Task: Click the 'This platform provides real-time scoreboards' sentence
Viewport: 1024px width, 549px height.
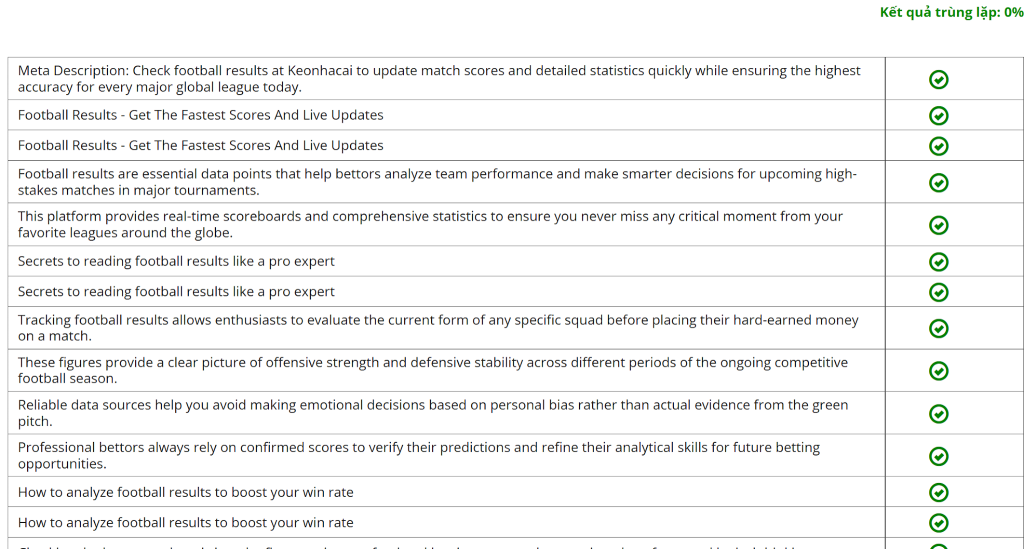Action: (430, 224)
